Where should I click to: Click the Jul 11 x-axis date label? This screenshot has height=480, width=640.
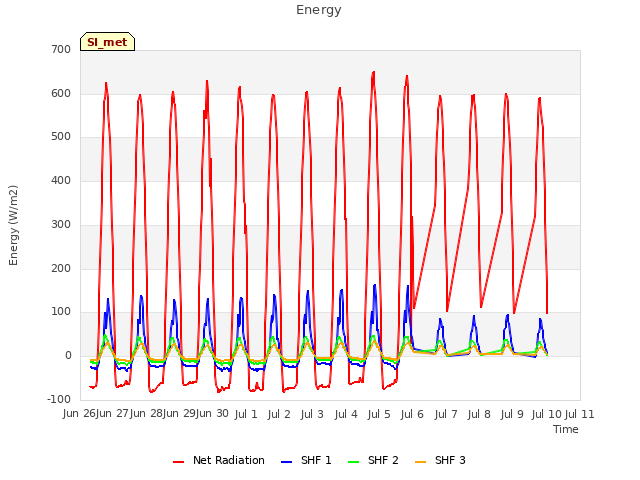click(x=580, y=414)
